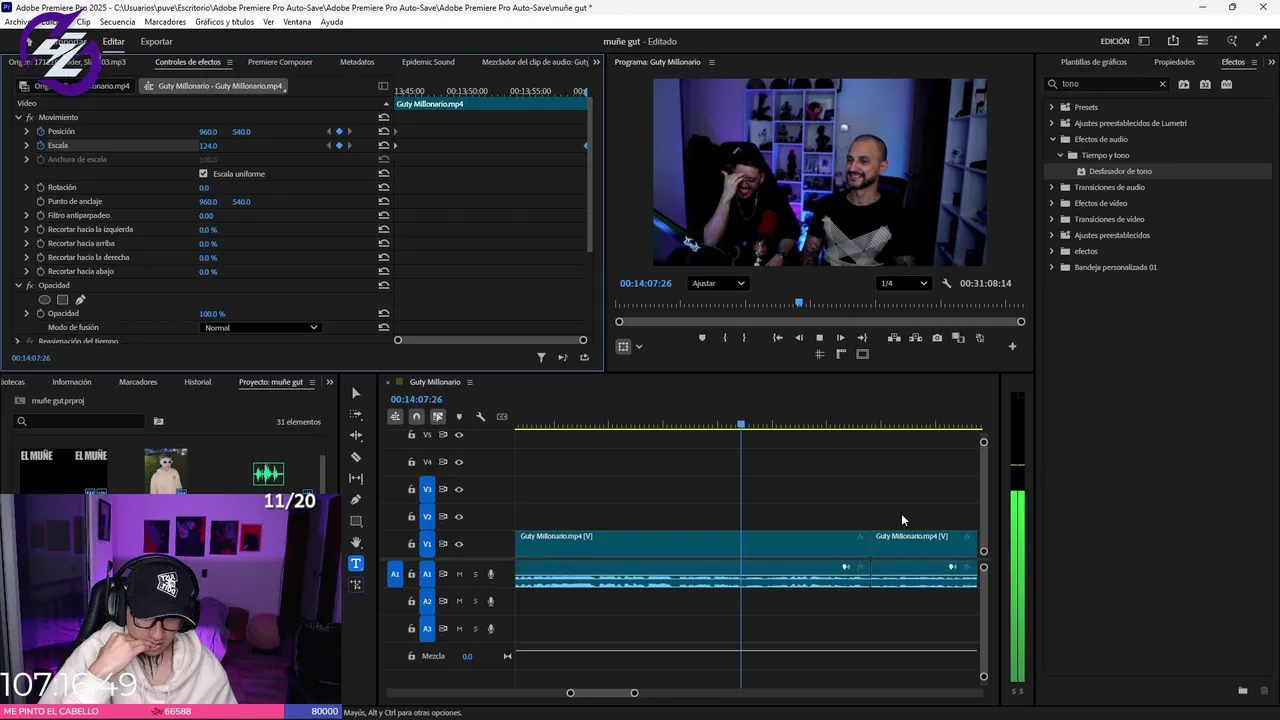The height and width of the screenshot is (720, 1280).
Task: Open the Marcadores menu
Action: (165, 22)
